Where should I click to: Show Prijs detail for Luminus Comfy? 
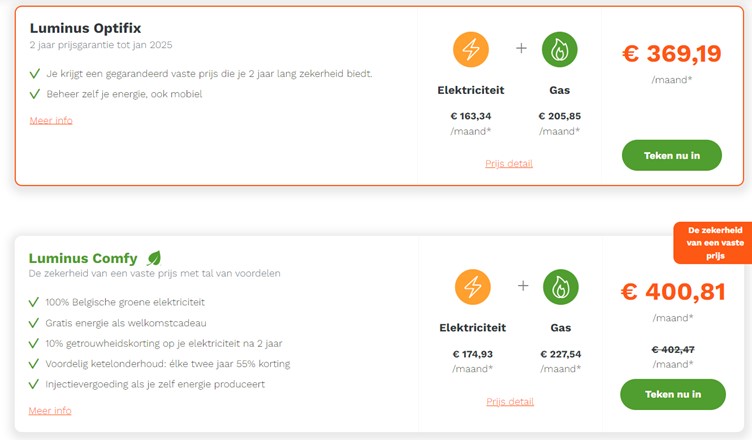coord(510,402)
